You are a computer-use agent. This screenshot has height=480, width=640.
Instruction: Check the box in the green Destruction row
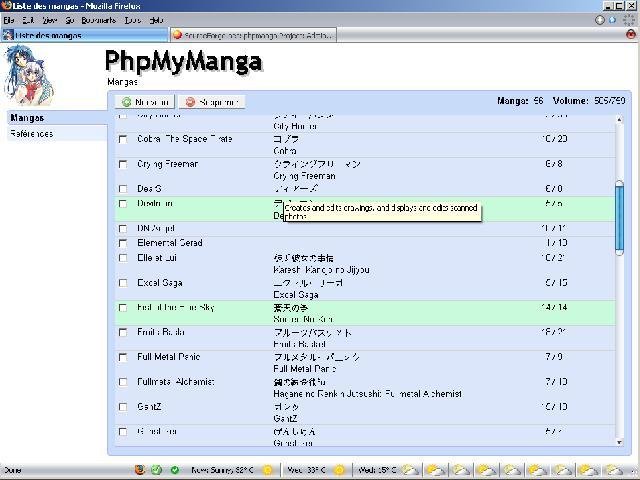(x=123, y=204)
